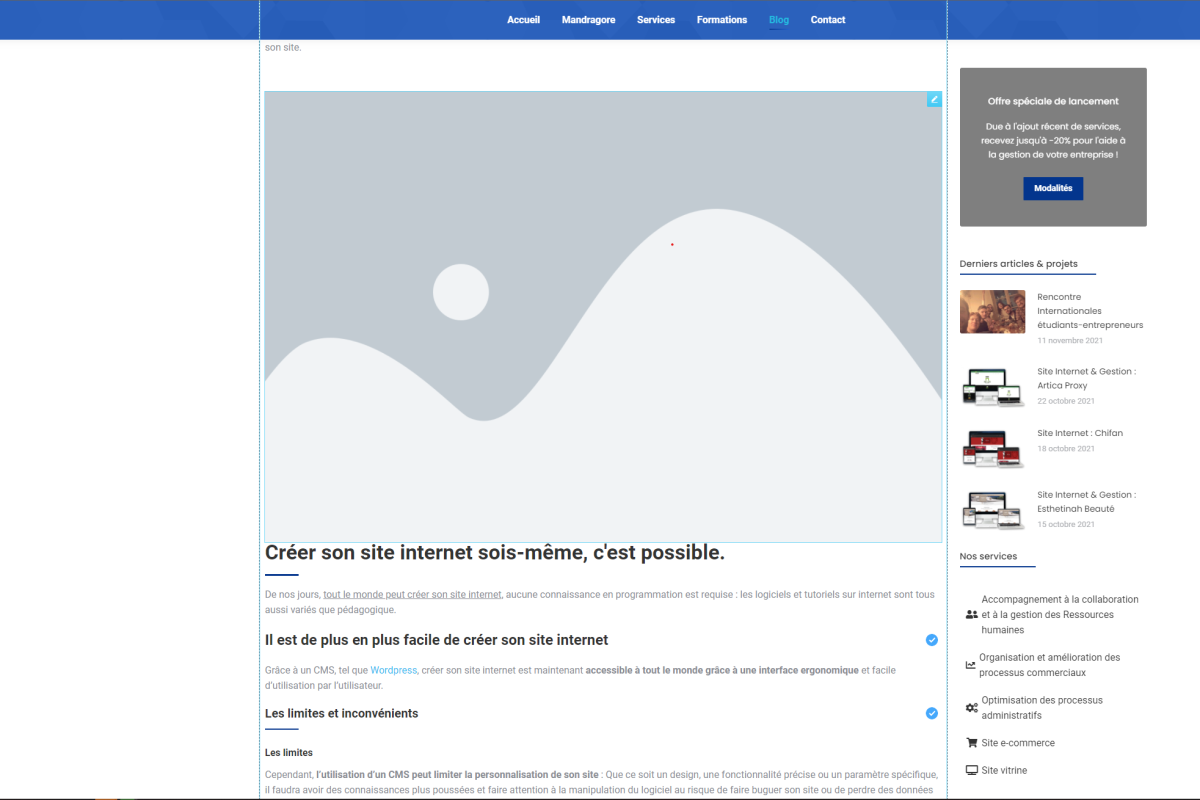Open the Contact page from the menu
The image size is (1200, 800).
[x=827, y=19]
